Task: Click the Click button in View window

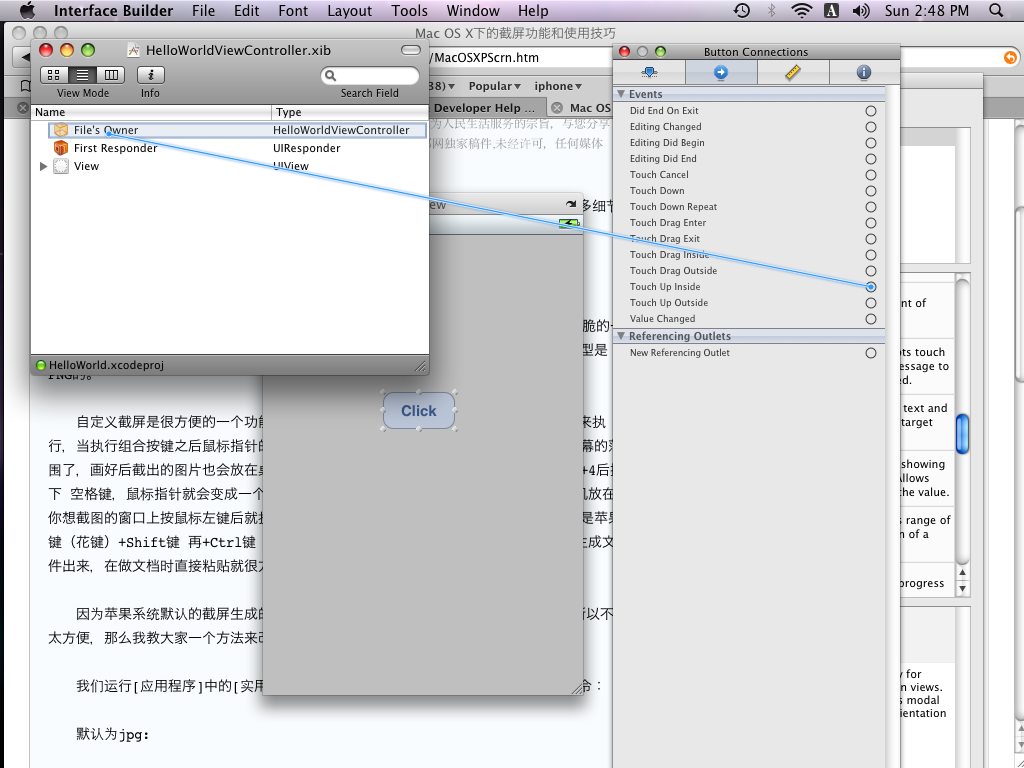Action: (419, 411)
